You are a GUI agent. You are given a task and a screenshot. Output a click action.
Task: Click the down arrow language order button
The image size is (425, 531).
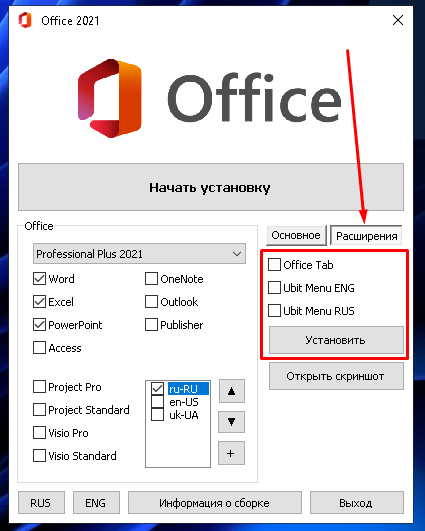click(x=232, y=421)
